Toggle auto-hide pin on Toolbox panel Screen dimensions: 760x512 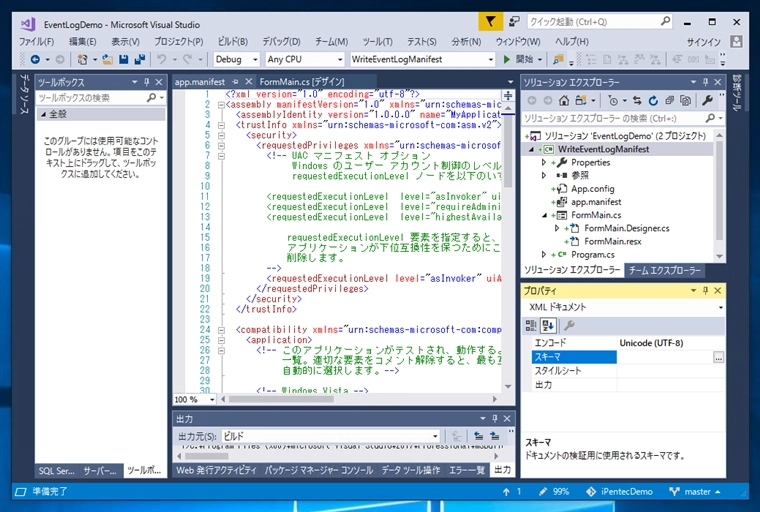[x=146, y=82]
